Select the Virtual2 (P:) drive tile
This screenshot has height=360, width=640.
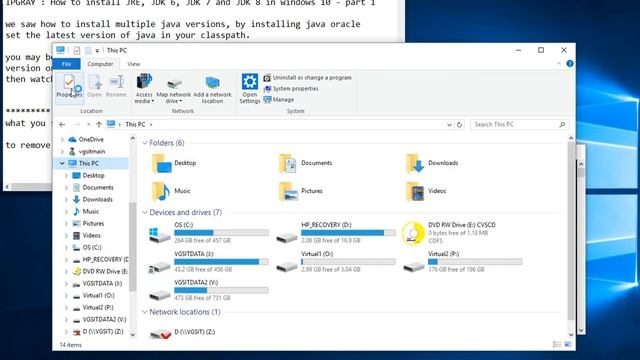tap(462, 262)
